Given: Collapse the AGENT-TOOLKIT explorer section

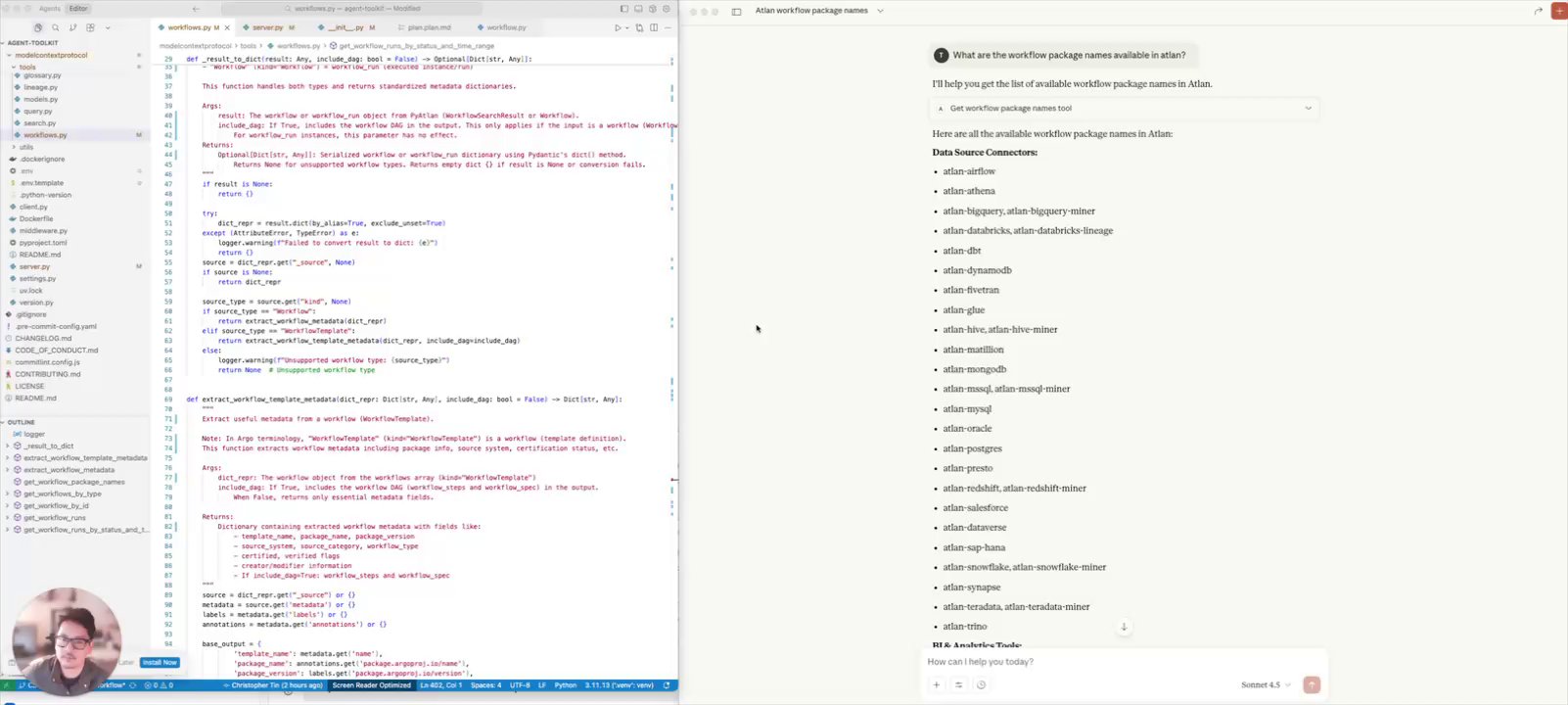Looking at the screenshot, I should 33,43.
